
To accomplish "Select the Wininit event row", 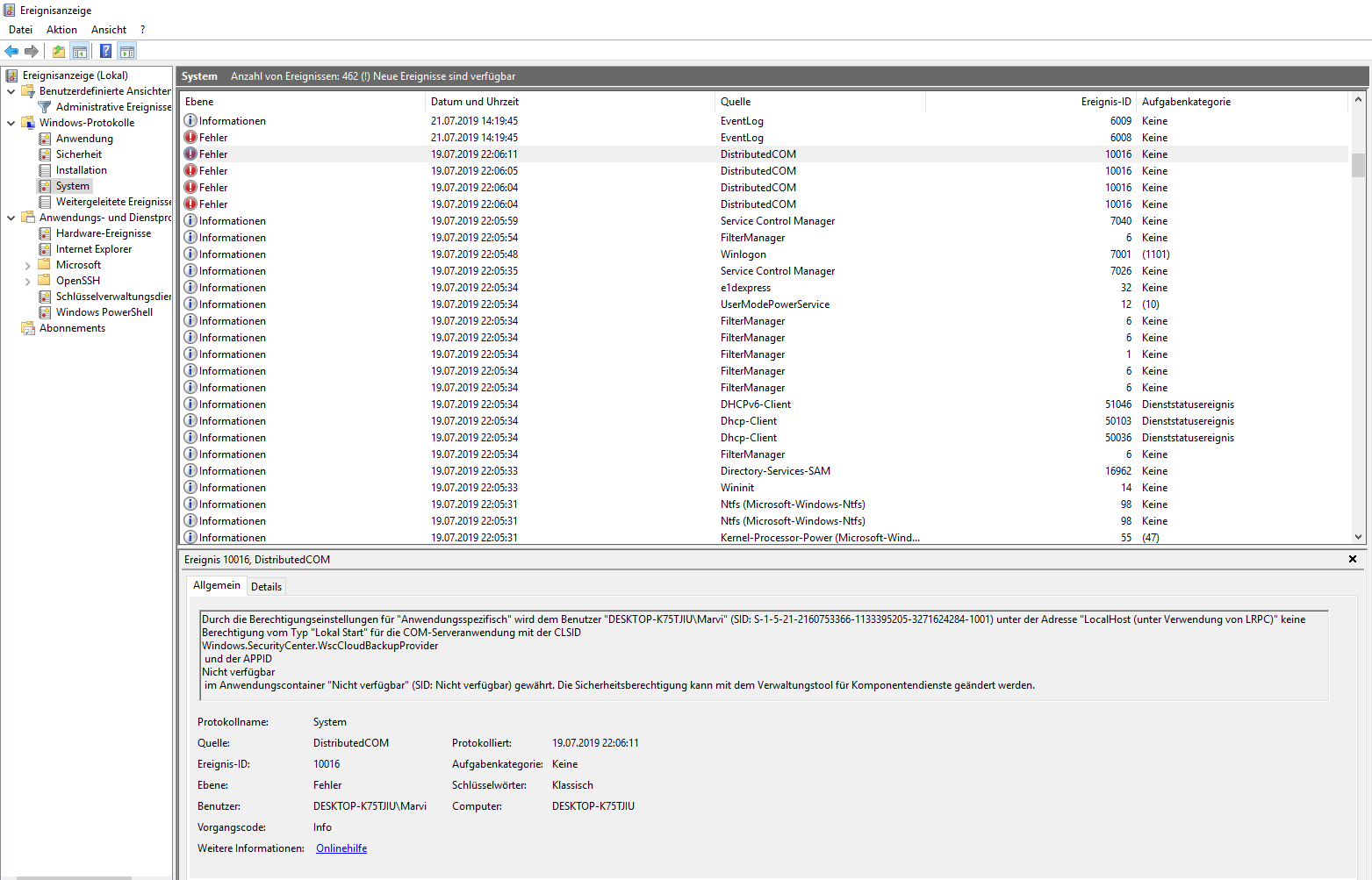I will pos(764,487).
